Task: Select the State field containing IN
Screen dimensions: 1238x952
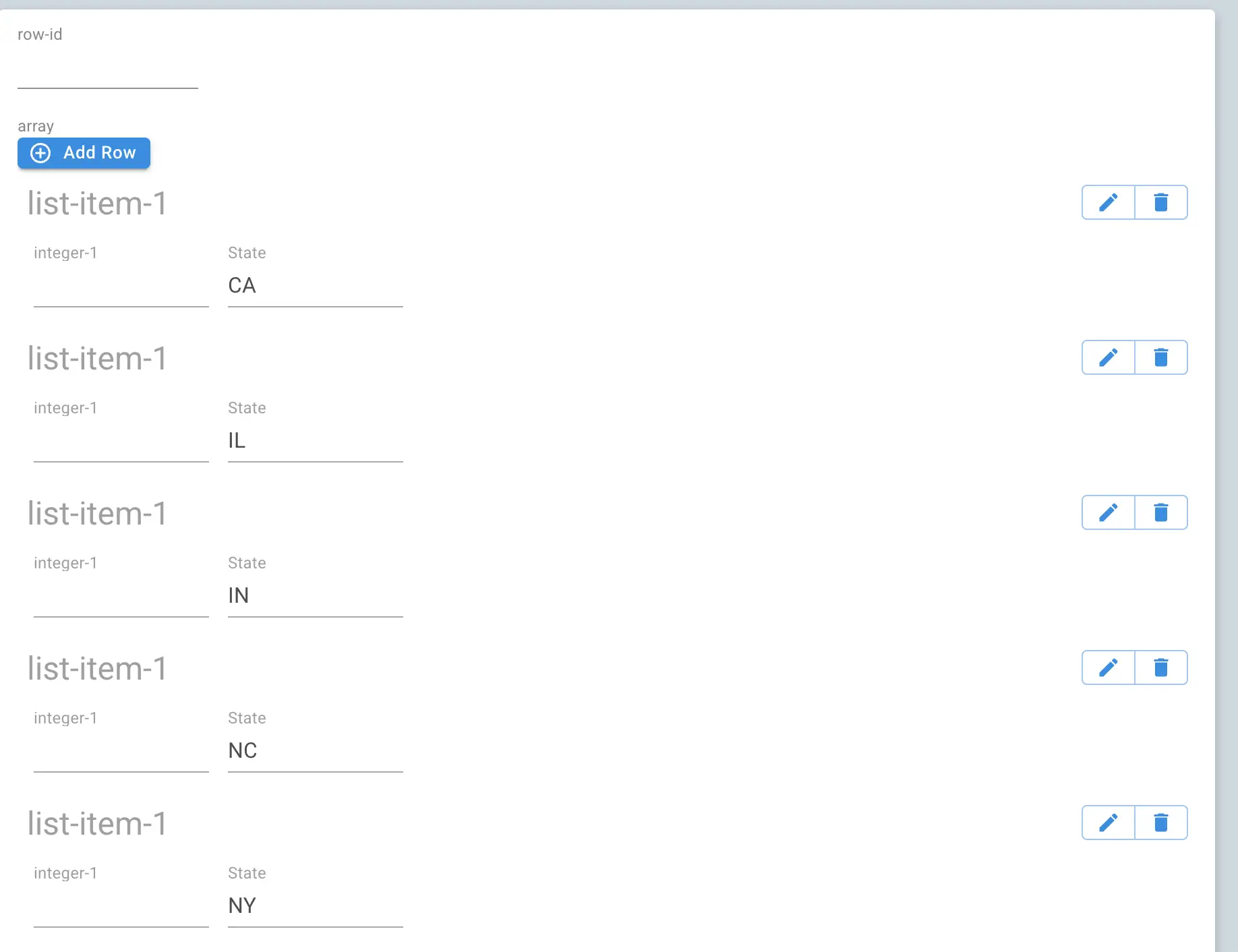Action: point(314,595)
